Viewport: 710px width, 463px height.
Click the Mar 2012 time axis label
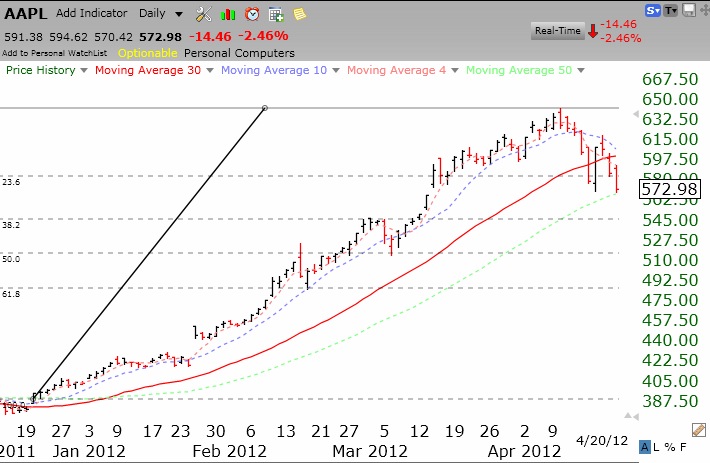point(370,451)
